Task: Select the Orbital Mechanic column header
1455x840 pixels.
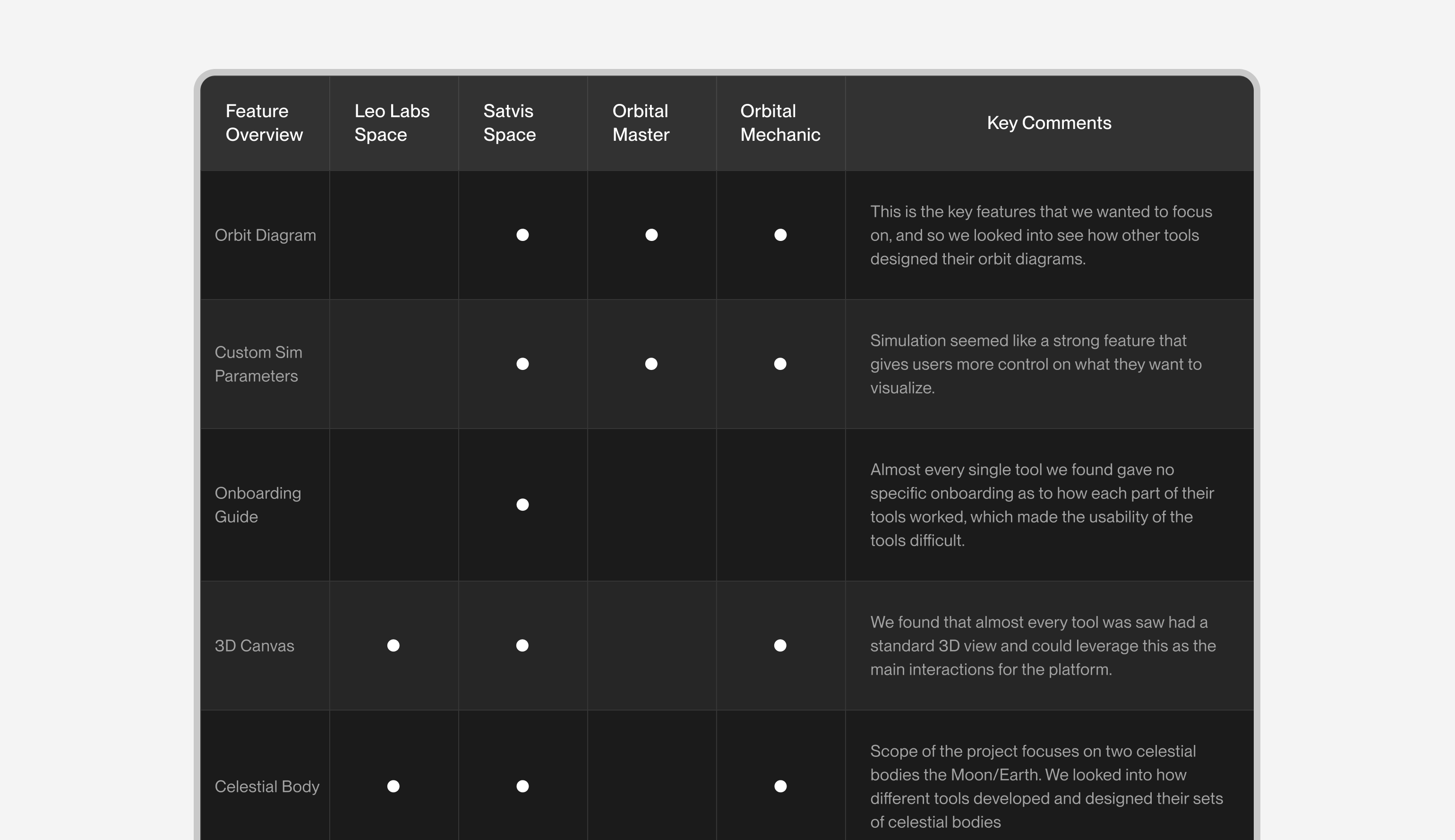Action: [x=780, y=123]
